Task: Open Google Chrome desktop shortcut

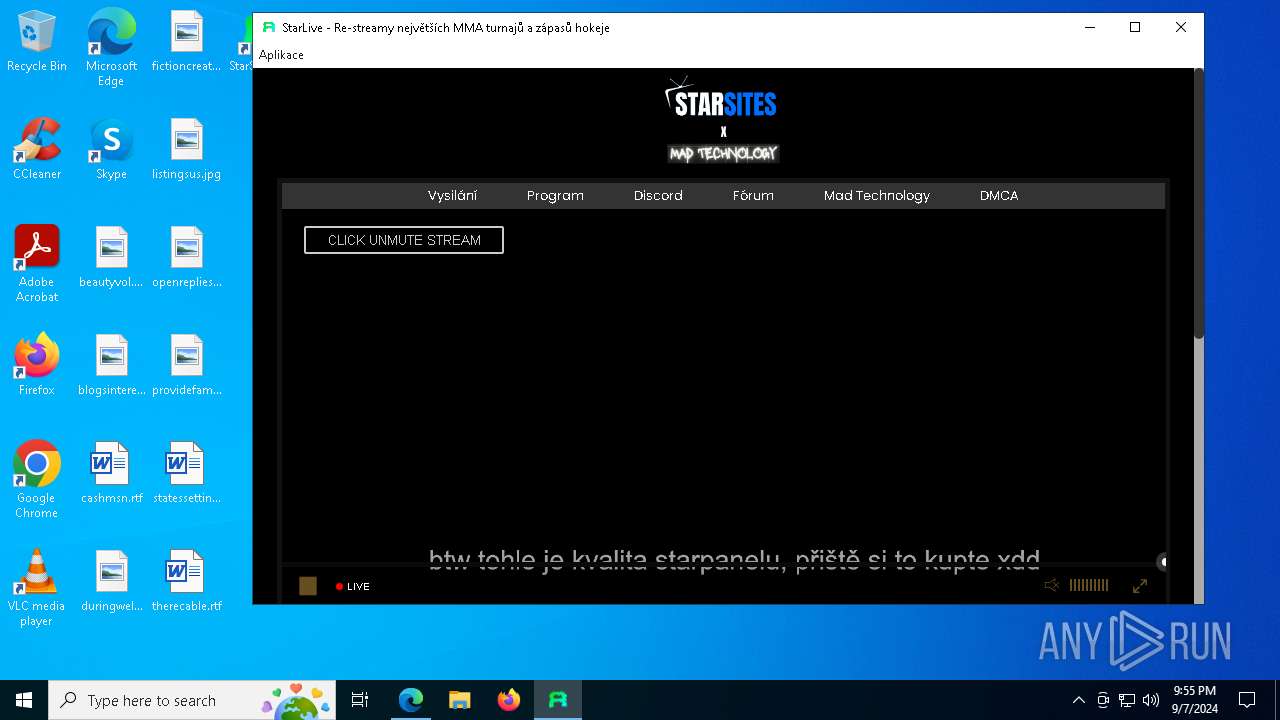Action: [37, 480]
